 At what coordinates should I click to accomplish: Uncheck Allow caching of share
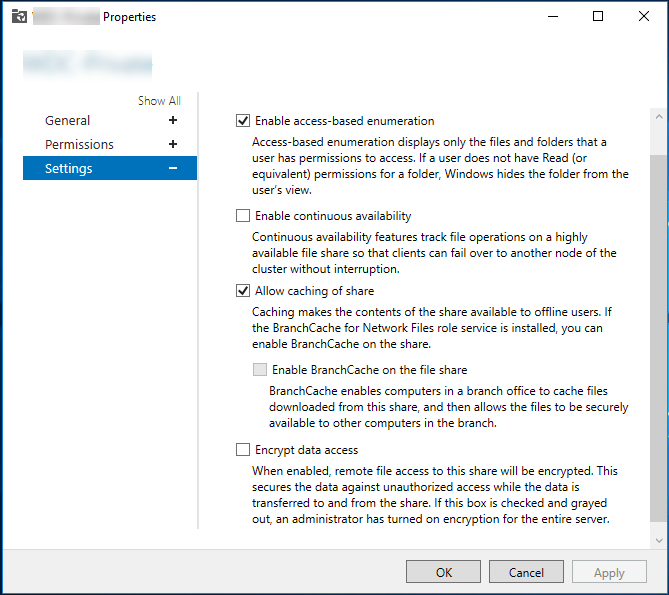(243, 291)
